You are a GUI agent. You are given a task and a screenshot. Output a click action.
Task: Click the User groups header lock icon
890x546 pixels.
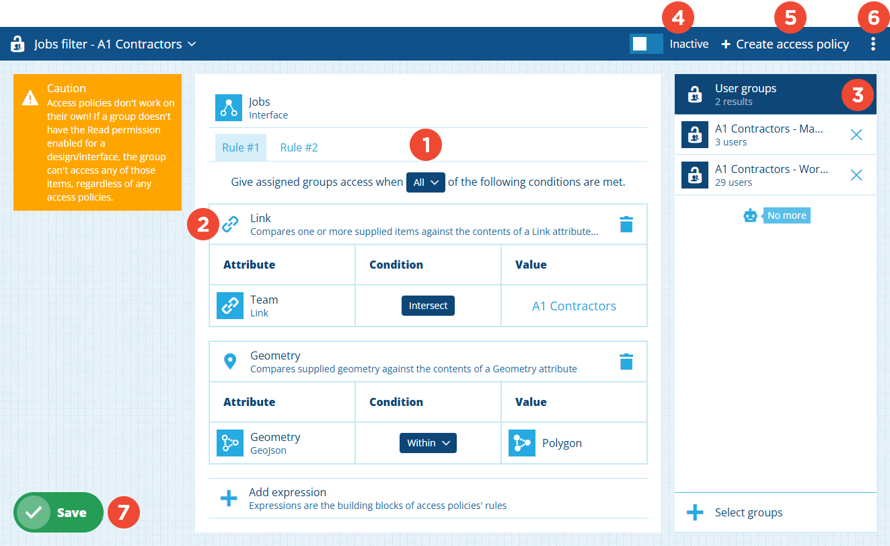(695, 94)
